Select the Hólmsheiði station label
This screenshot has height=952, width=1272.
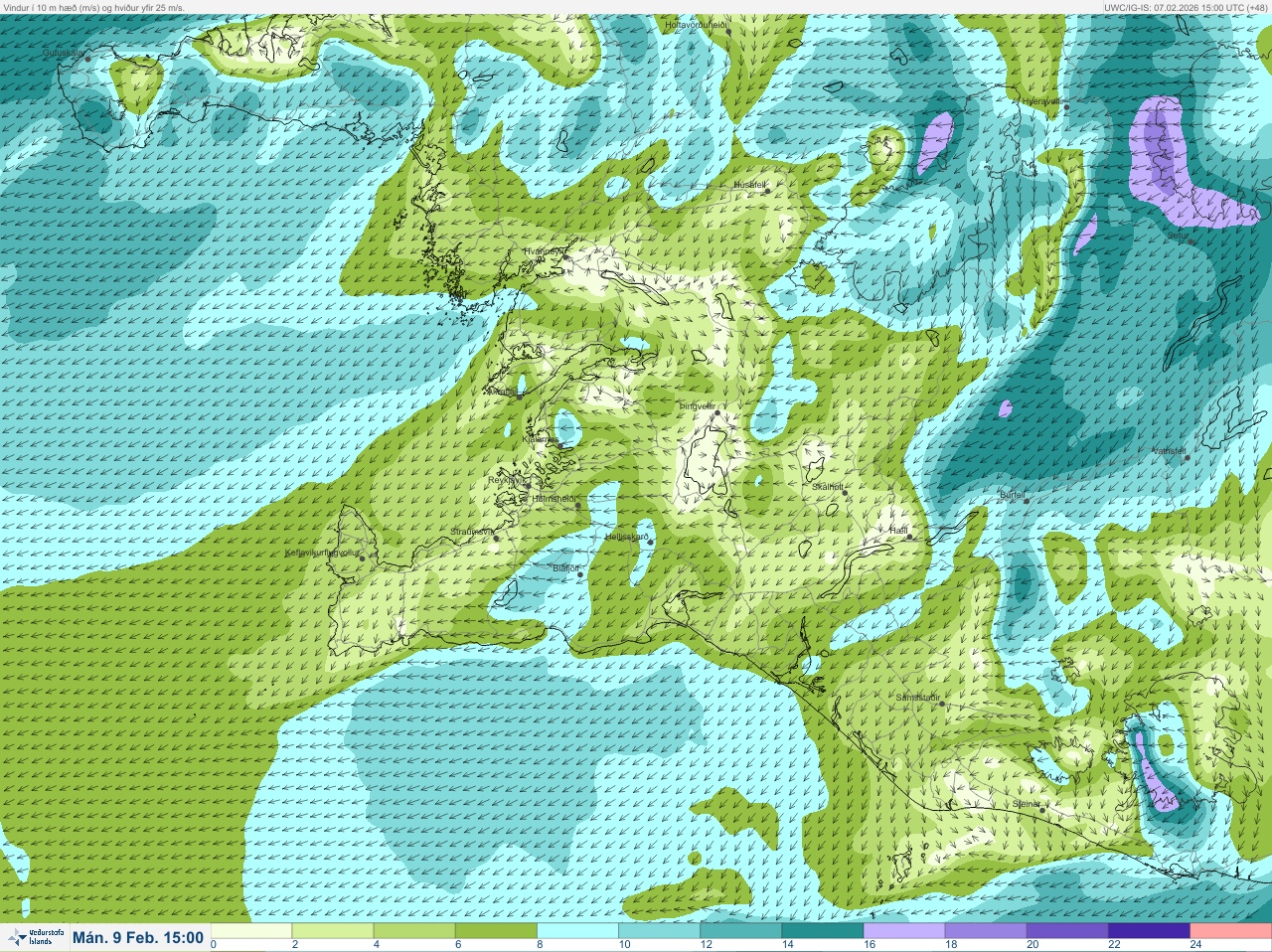pos(554,499)
